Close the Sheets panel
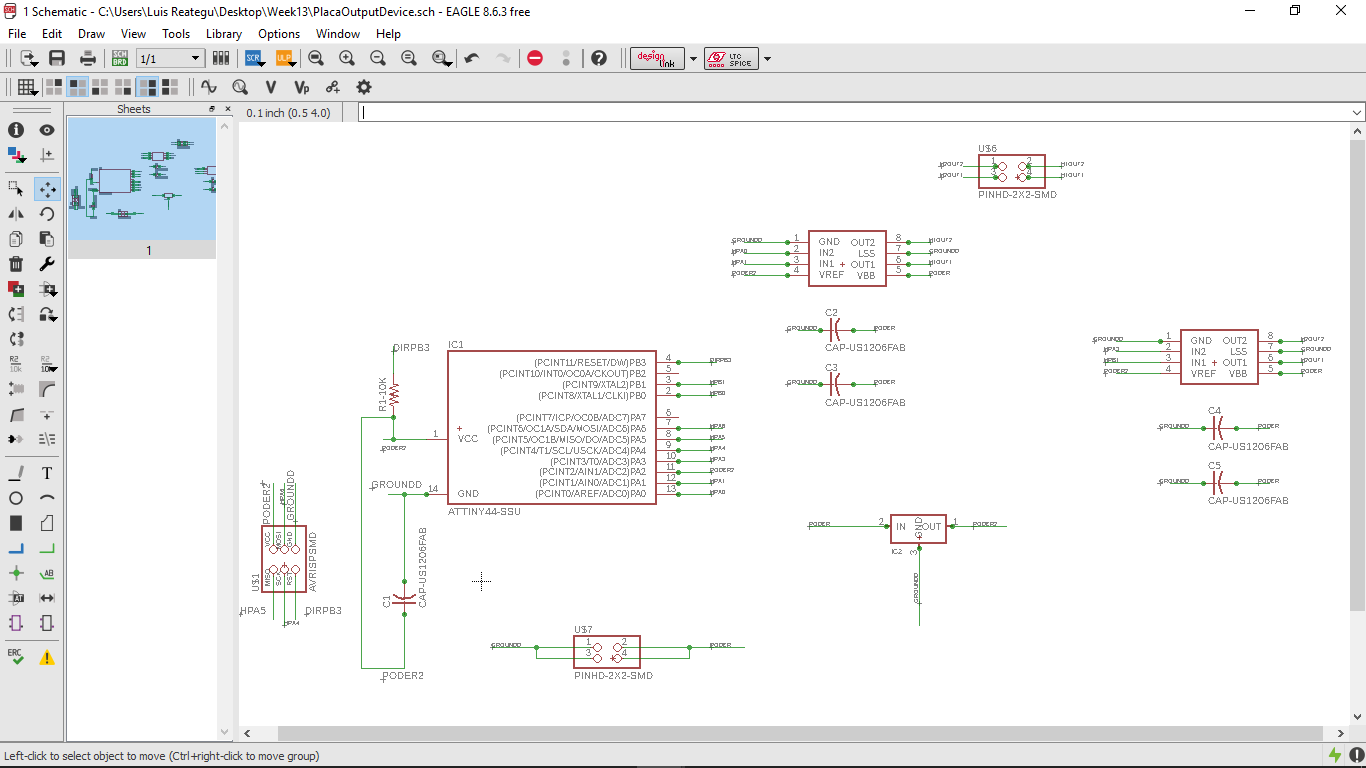Image resolution: width=1366 pixels, height=768 pixels. [226, 109]
